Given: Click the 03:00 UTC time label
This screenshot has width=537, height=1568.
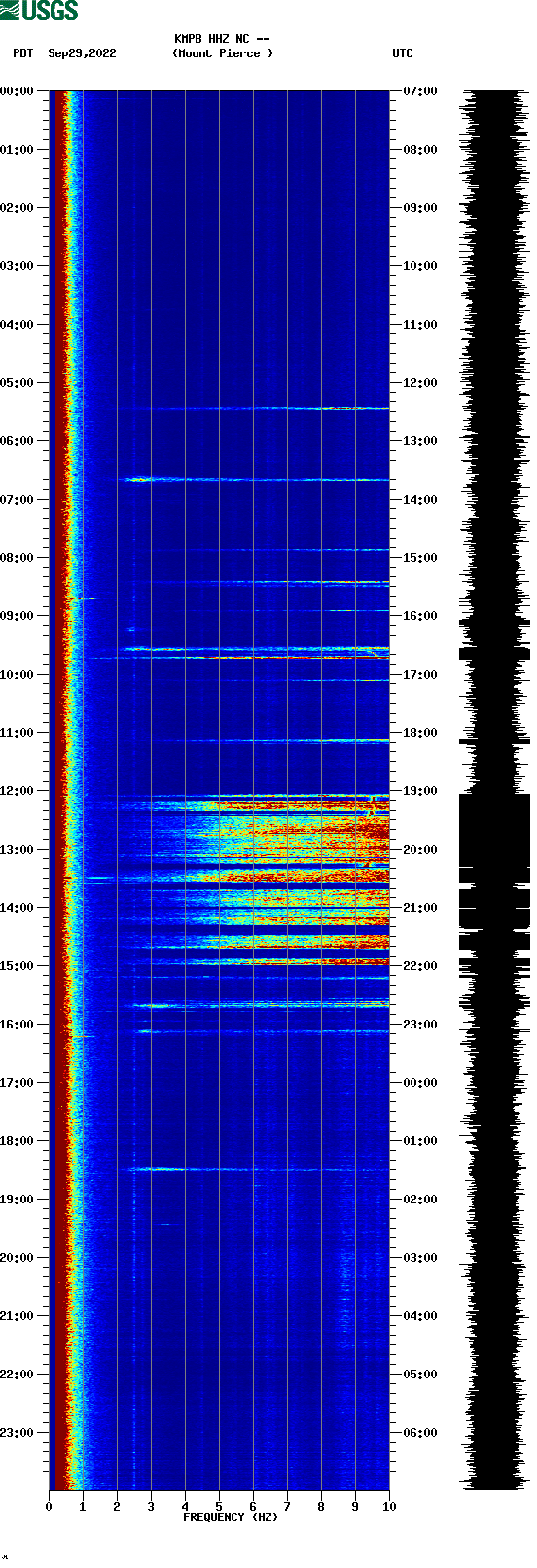Looking at the screenshot, I should click(420, 1258).
